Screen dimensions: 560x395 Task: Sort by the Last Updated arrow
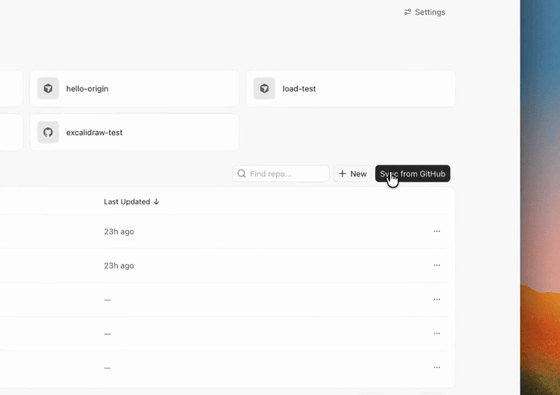click(x=156, y=202)
